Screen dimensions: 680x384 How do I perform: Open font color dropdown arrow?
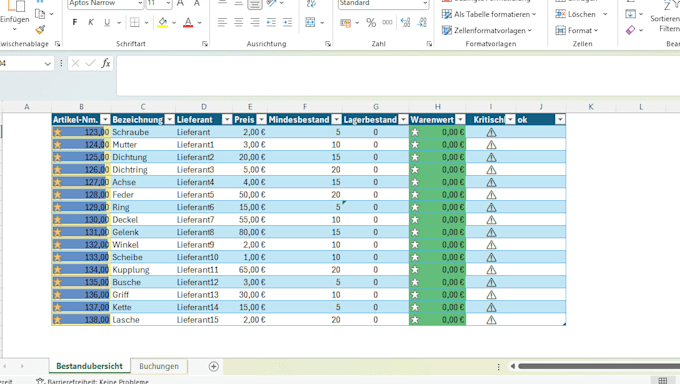pos(199,23)
